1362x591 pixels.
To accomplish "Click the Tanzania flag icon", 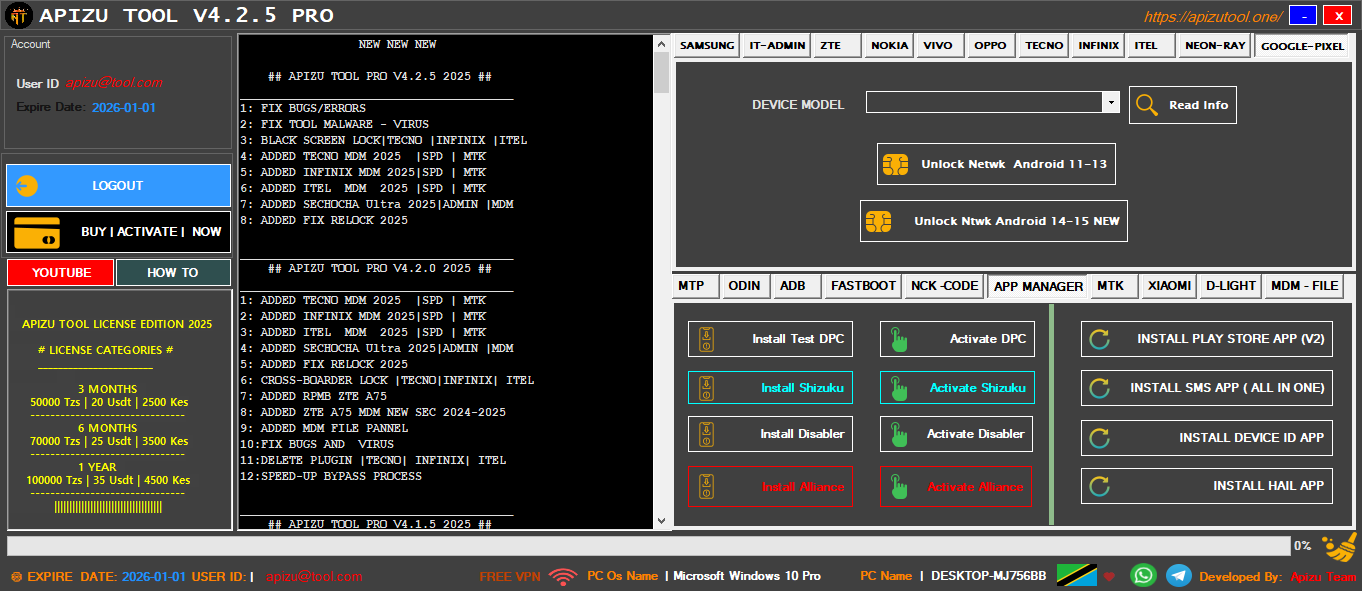I will [x=1076, y=576].
